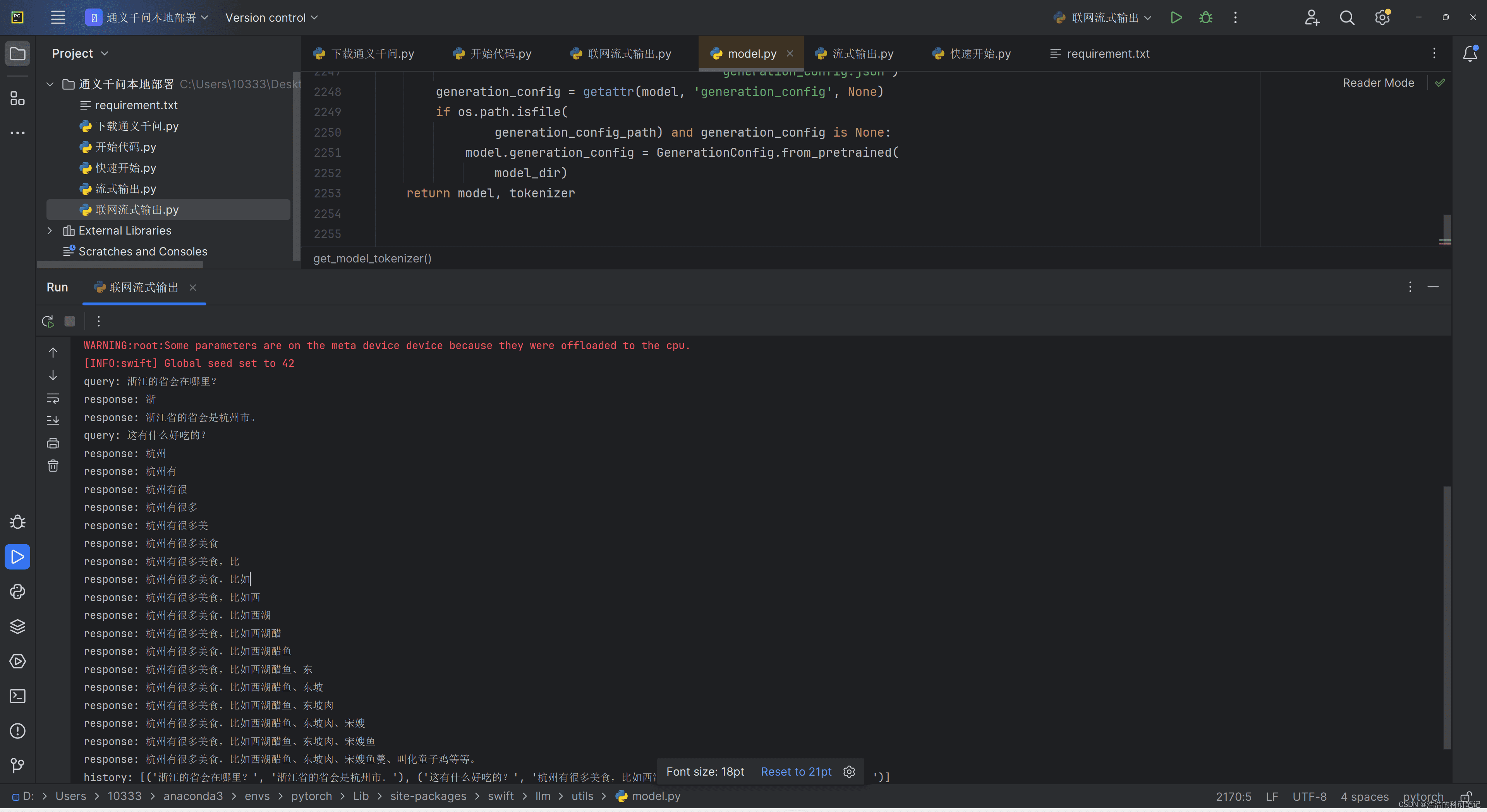This screenshot has height=812, width=1487.
Task: Open IDE settings gear icon
Action: (x=1382, y=17)
